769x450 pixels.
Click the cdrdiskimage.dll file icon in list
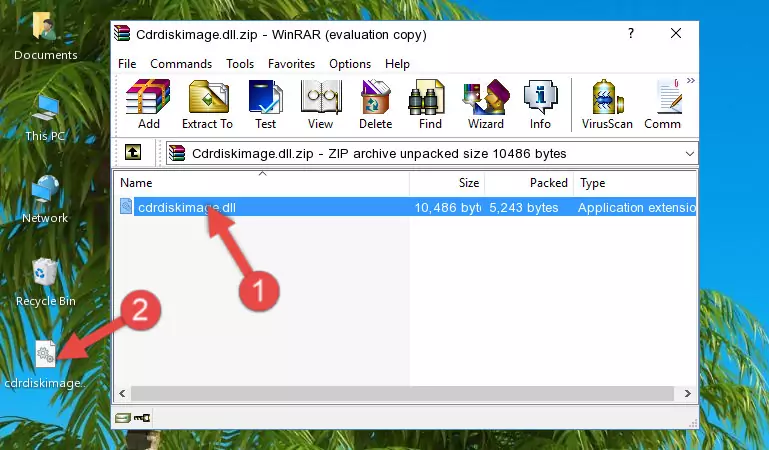(126, 206)
